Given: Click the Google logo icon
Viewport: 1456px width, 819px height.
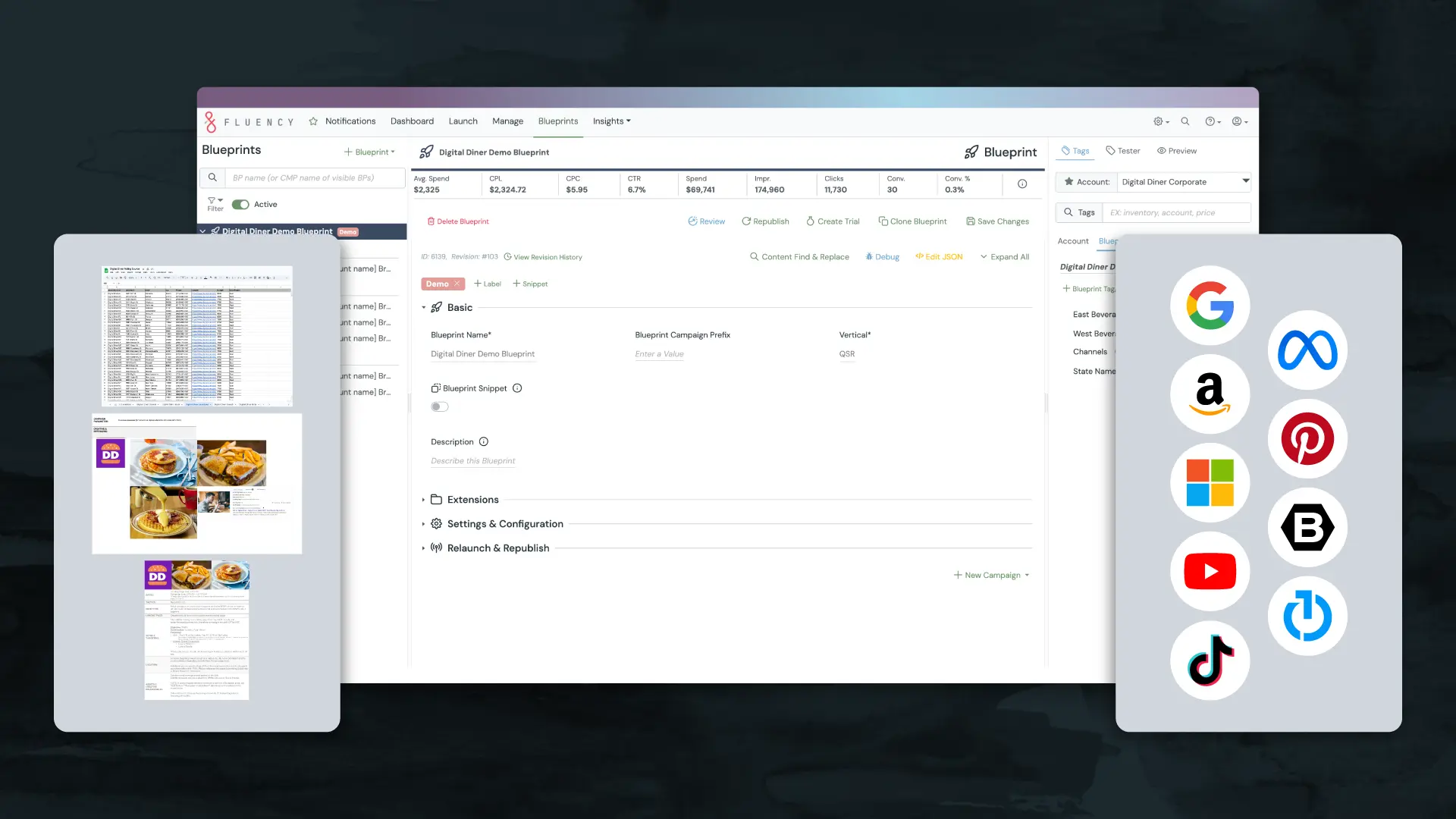Looking at the screenshot, I should (1210, 306).
